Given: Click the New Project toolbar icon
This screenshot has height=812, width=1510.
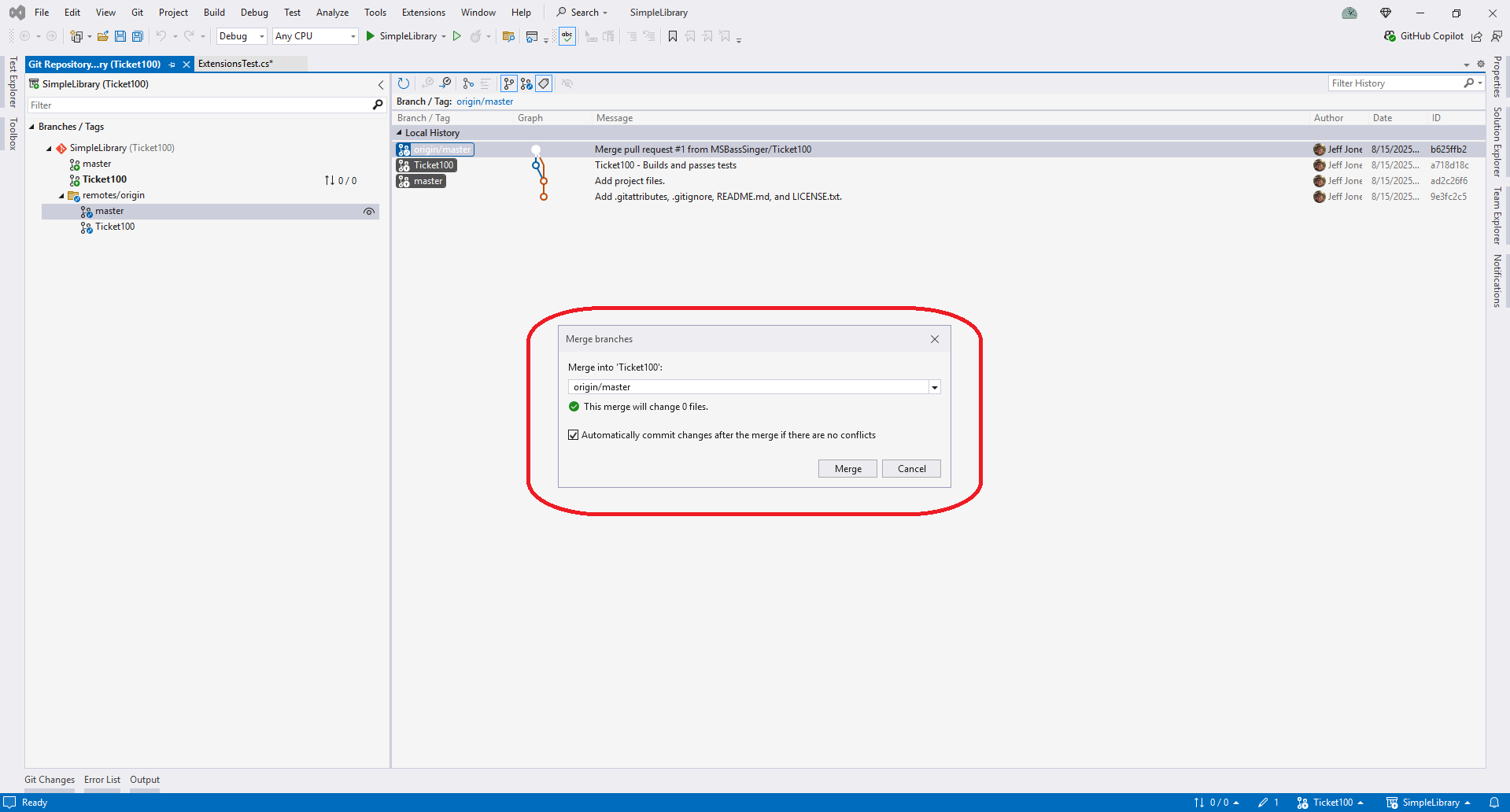Looking at the screenshot, I should pyautogui.click(x=76, y=36).
